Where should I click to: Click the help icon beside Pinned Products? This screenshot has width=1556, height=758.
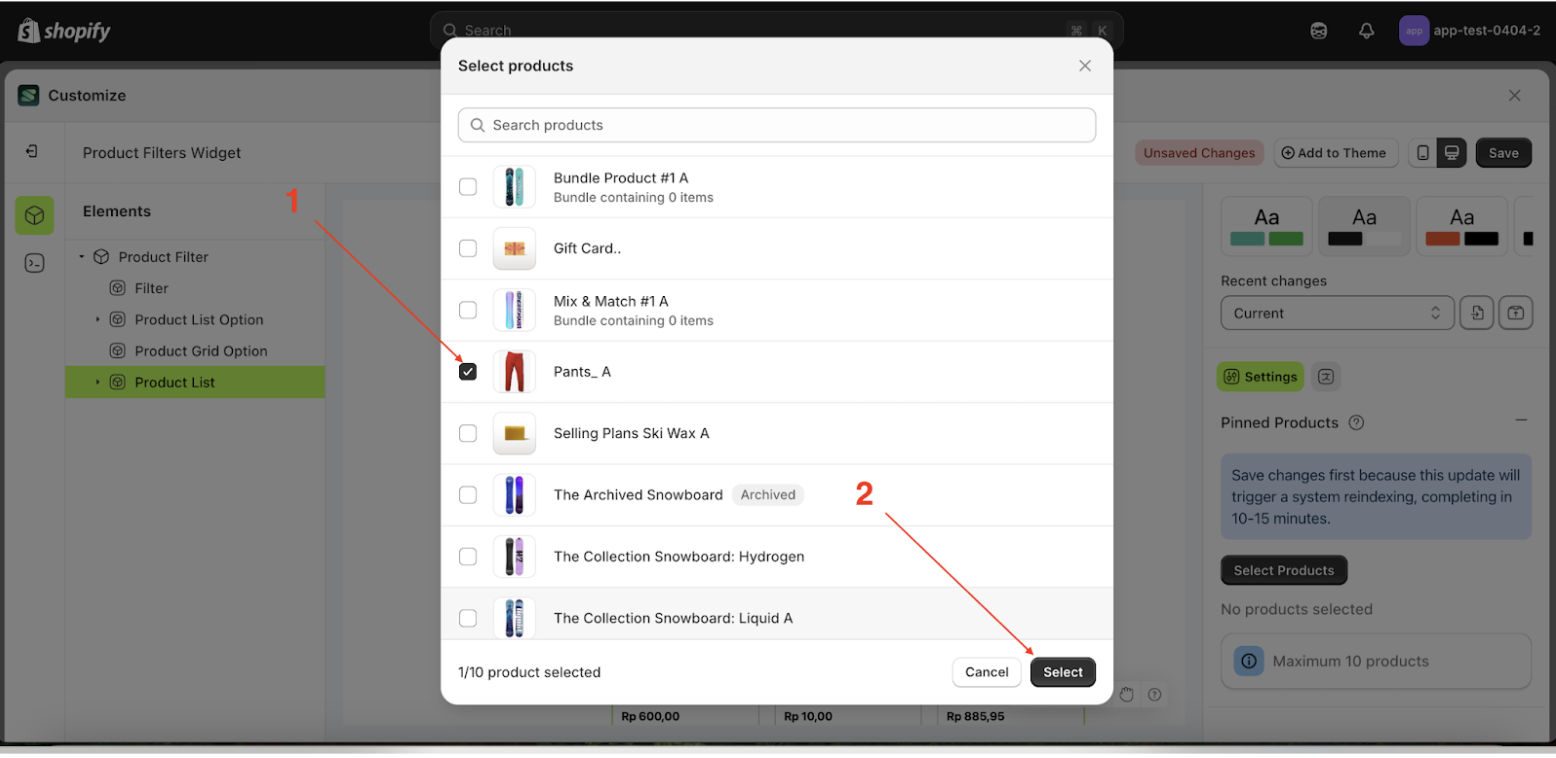pos(1356,423)
